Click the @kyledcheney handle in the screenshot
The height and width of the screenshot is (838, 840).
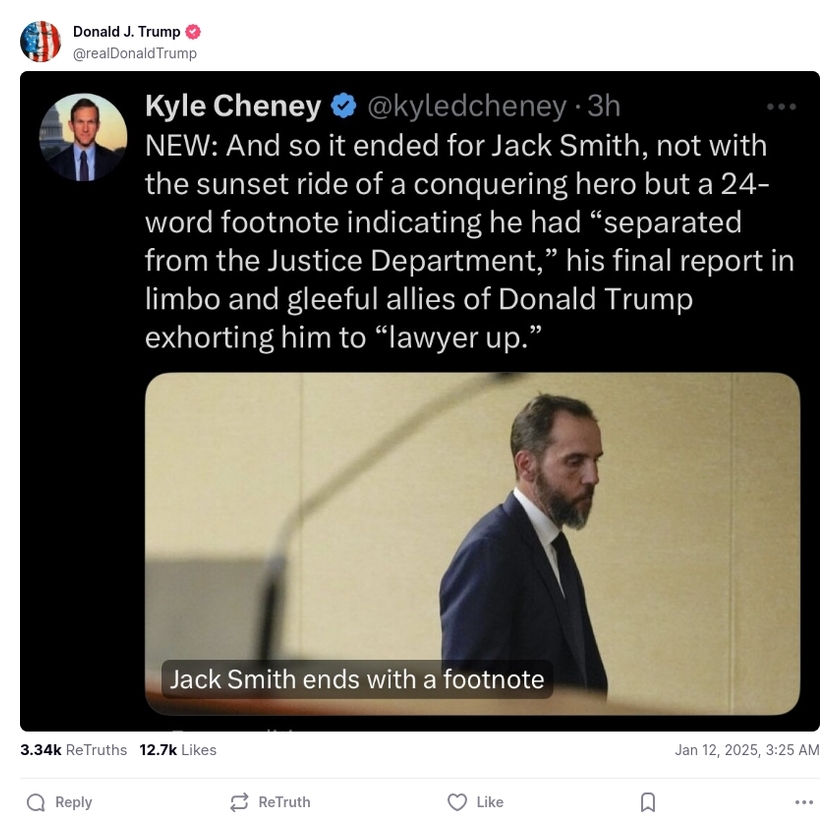468,105
